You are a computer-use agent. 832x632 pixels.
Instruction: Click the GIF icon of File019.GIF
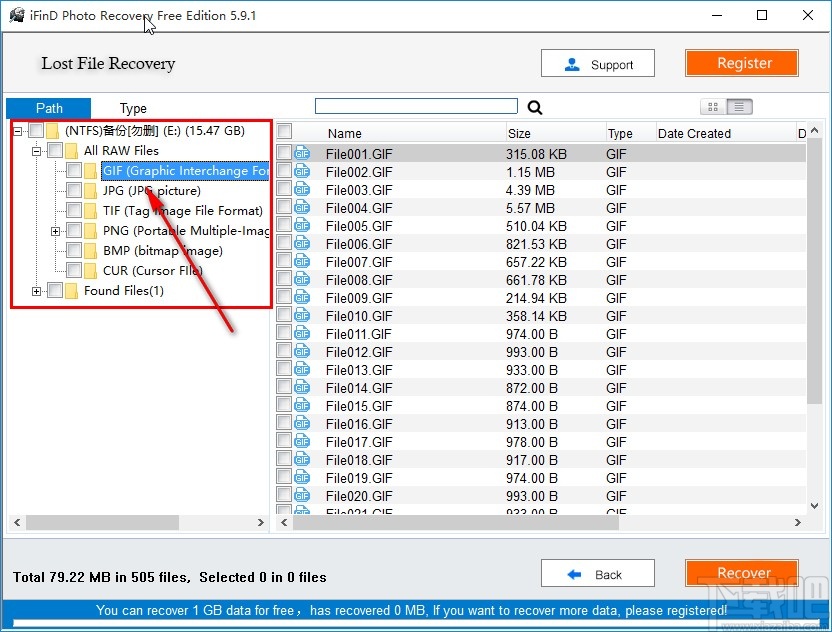[302, 478]
